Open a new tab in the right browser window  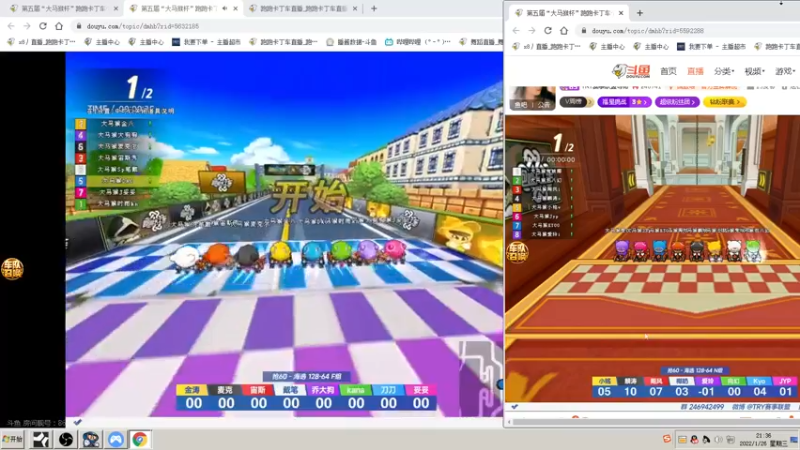[640, 13]
